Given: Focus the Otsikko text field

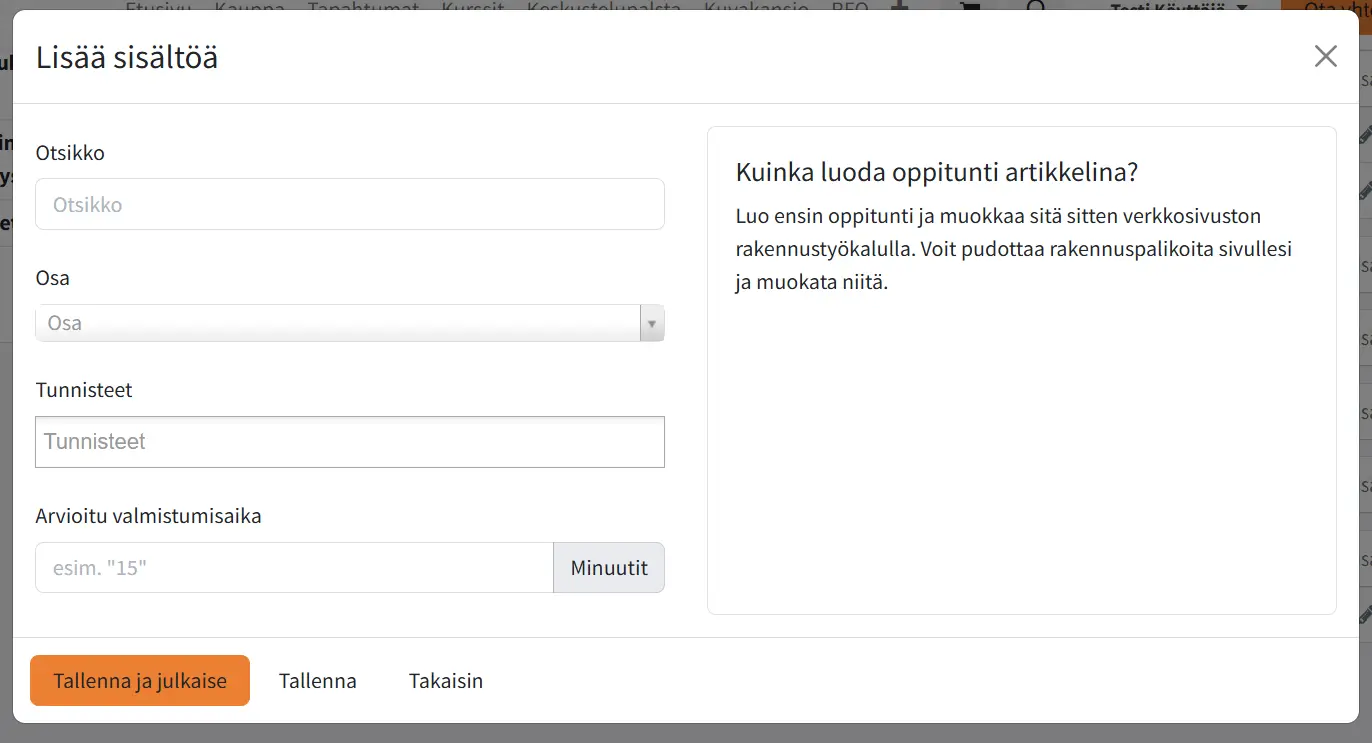Looking at the screenshot, I should coord(349,204).
